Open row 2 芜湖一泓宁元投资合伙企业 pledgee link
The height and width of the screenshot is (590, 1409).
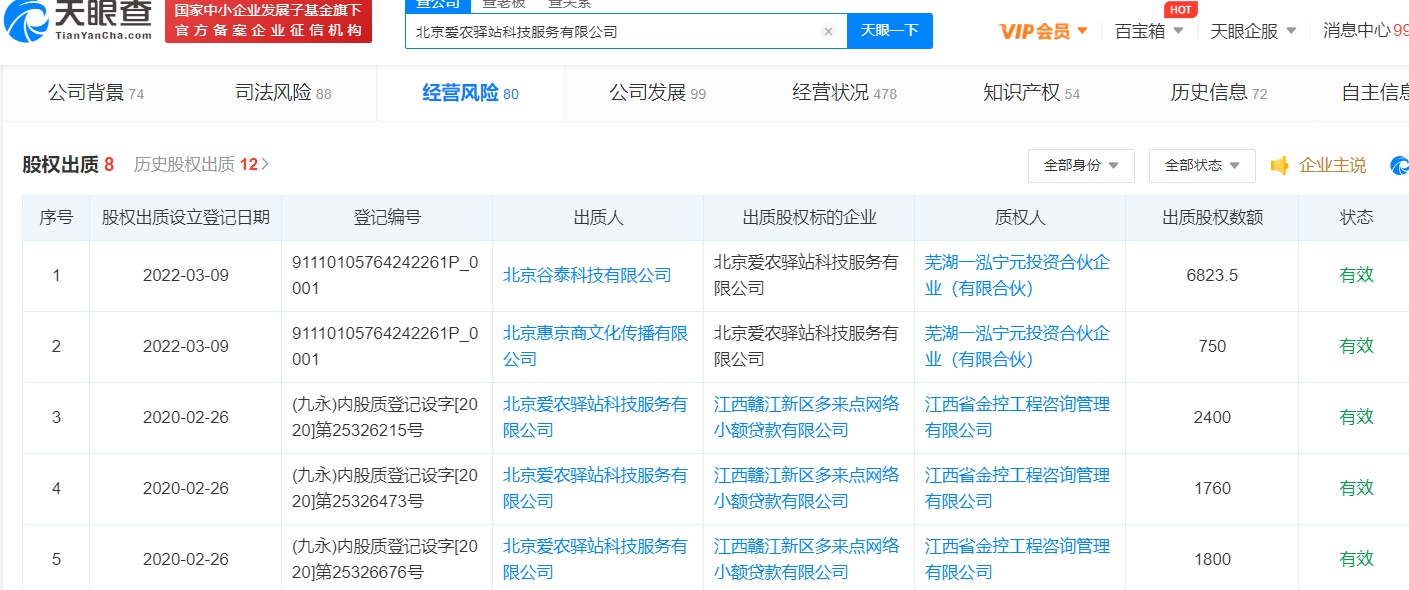point(1017,346)
